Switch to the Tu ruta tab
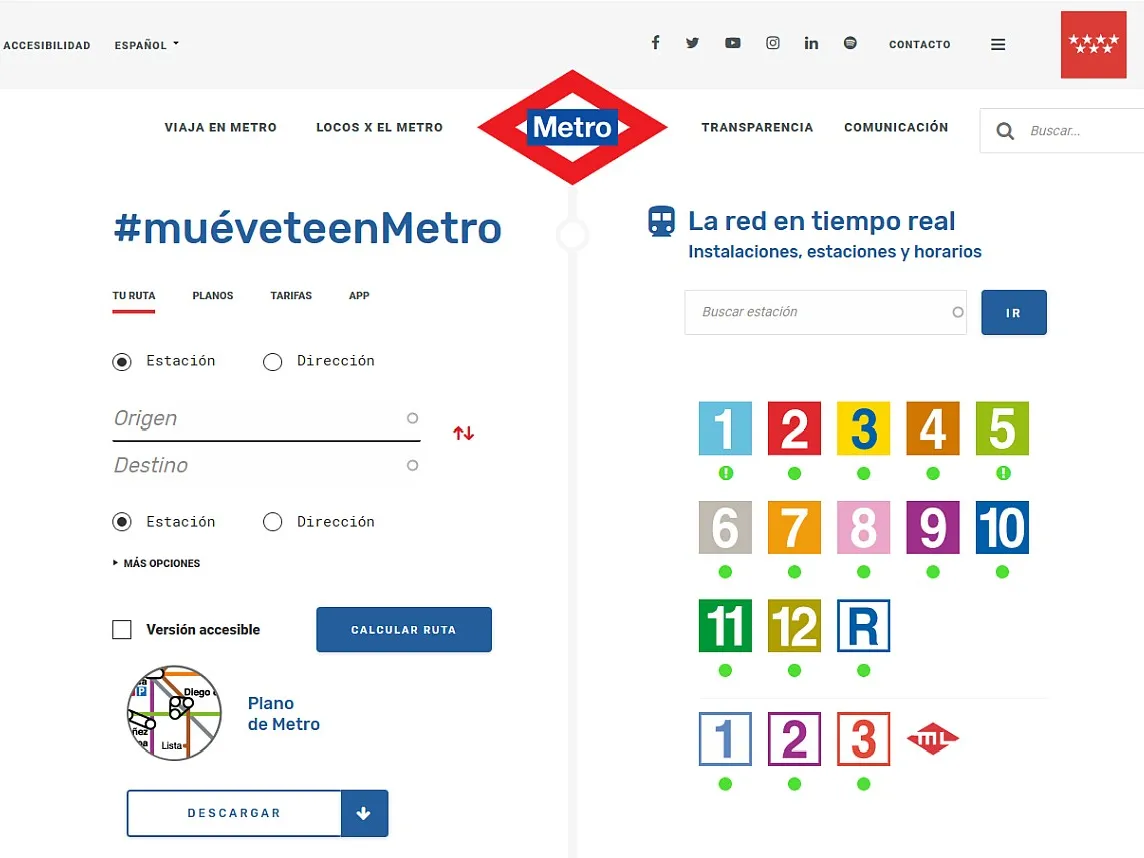 (x=134, y=296)
